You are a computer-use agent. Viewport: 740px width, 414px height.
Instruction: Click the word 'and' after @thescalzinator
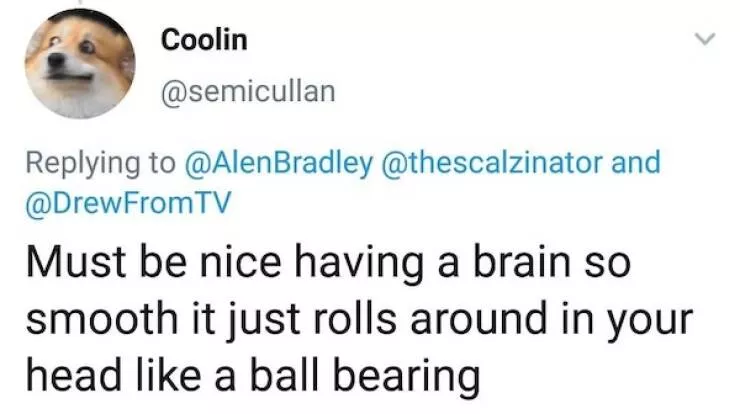pos(636,163)
